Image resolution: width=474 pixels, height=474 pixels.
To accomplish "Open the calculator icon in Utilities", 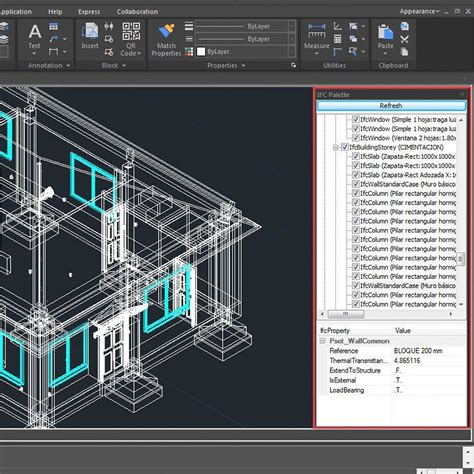I will point(338,39).
